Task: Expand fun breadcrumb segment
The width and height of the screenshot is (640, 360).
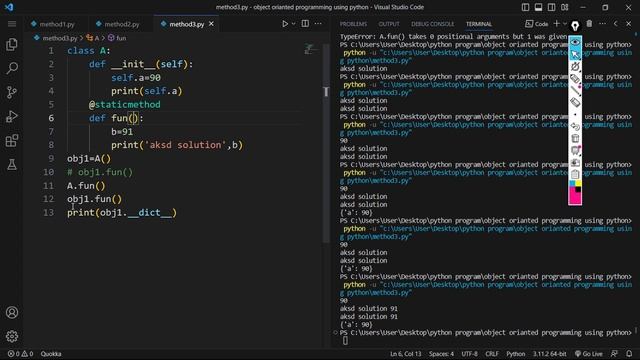Action: point(117,38)
